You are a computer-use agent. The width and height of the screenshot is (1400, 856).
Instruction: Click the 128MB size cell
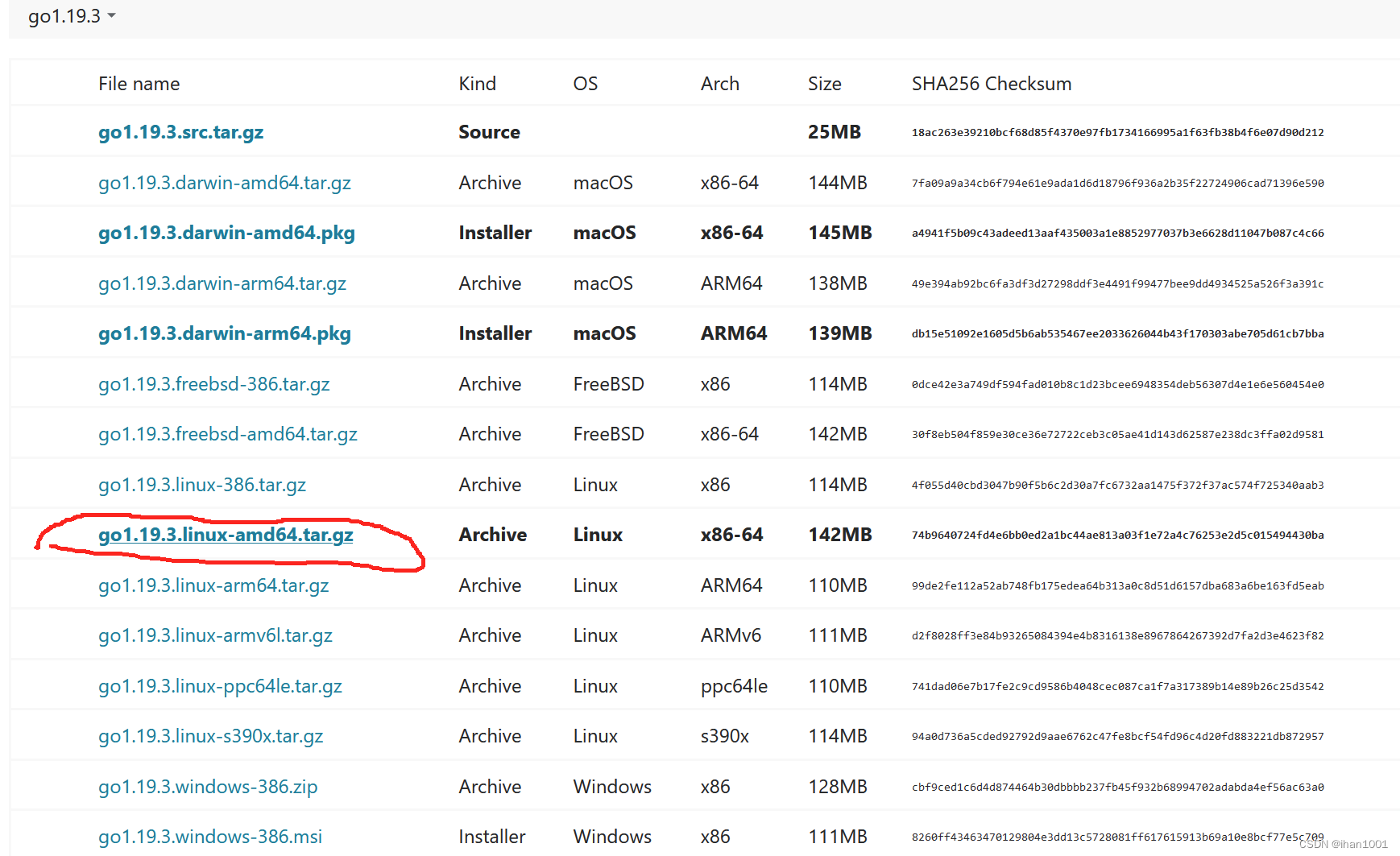[838, 787]
